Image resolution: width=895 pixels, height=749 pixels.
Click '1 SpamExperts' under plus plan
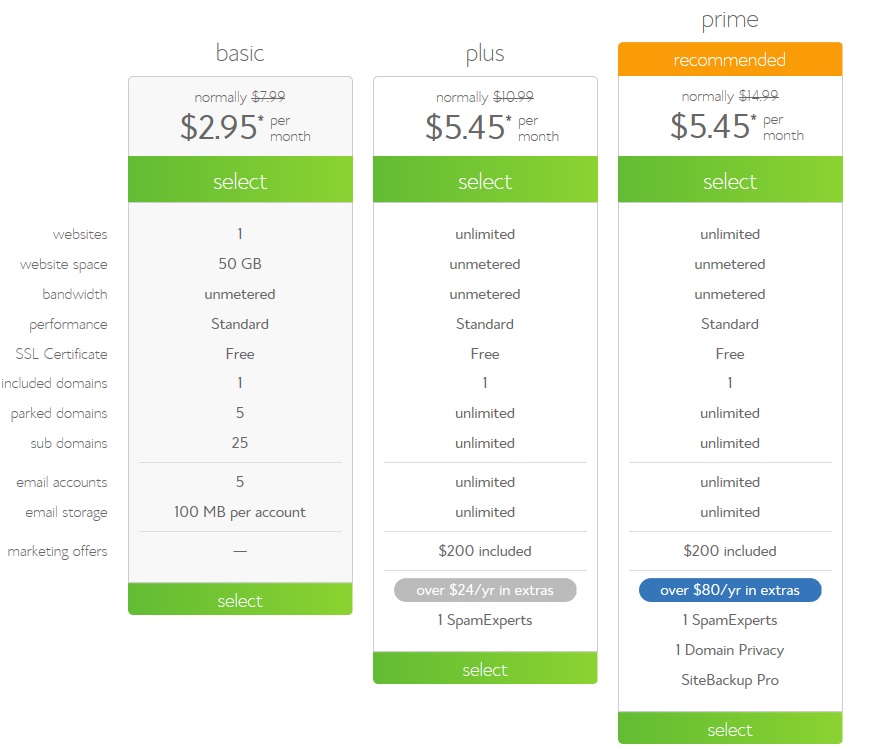pos(485,621)
